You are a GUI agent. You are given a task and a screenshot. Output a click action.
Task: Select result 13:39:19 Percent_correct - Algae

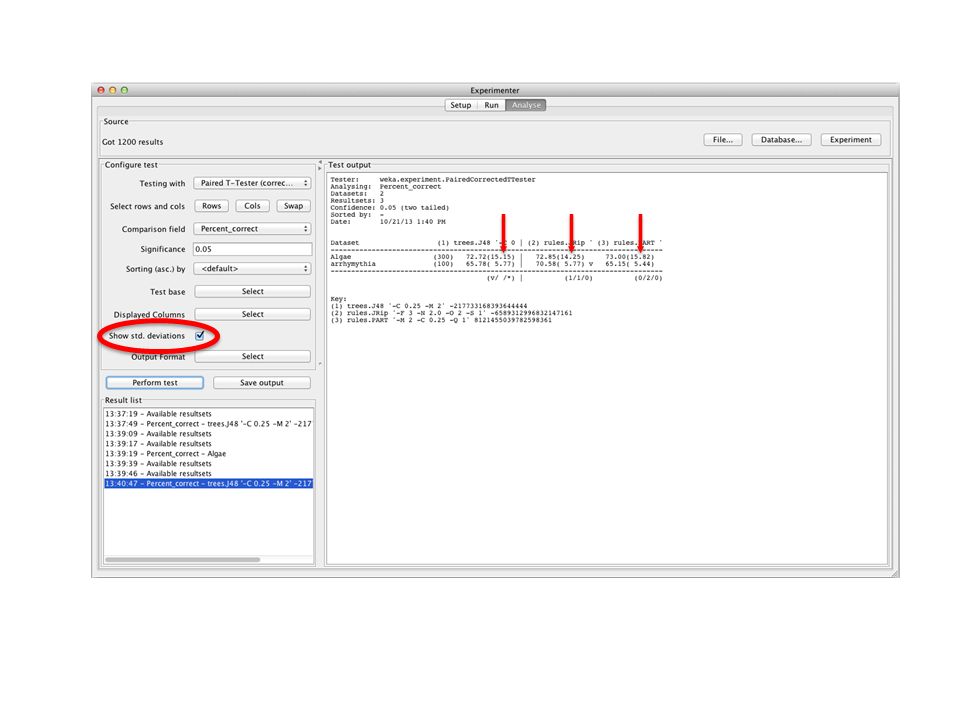[x=208, y=454]
